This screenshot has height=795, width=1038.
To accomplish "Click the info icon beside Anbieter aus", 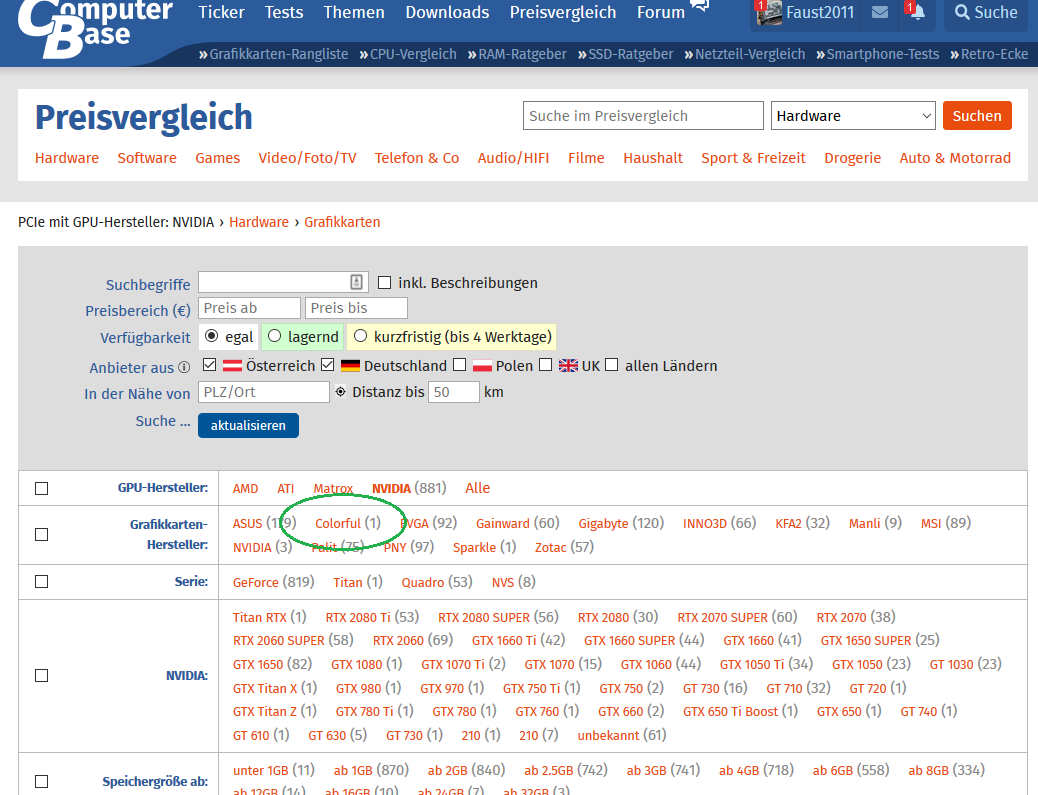I will coord(184,367).
